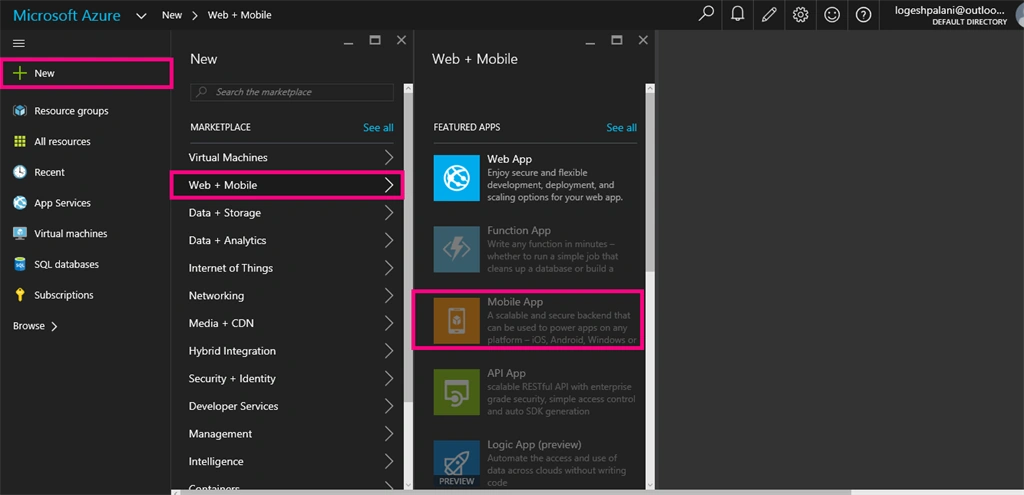Viewport: 1024px width, 495px height.
Task: Open the Mobile App title link
Action: [515, 302]
